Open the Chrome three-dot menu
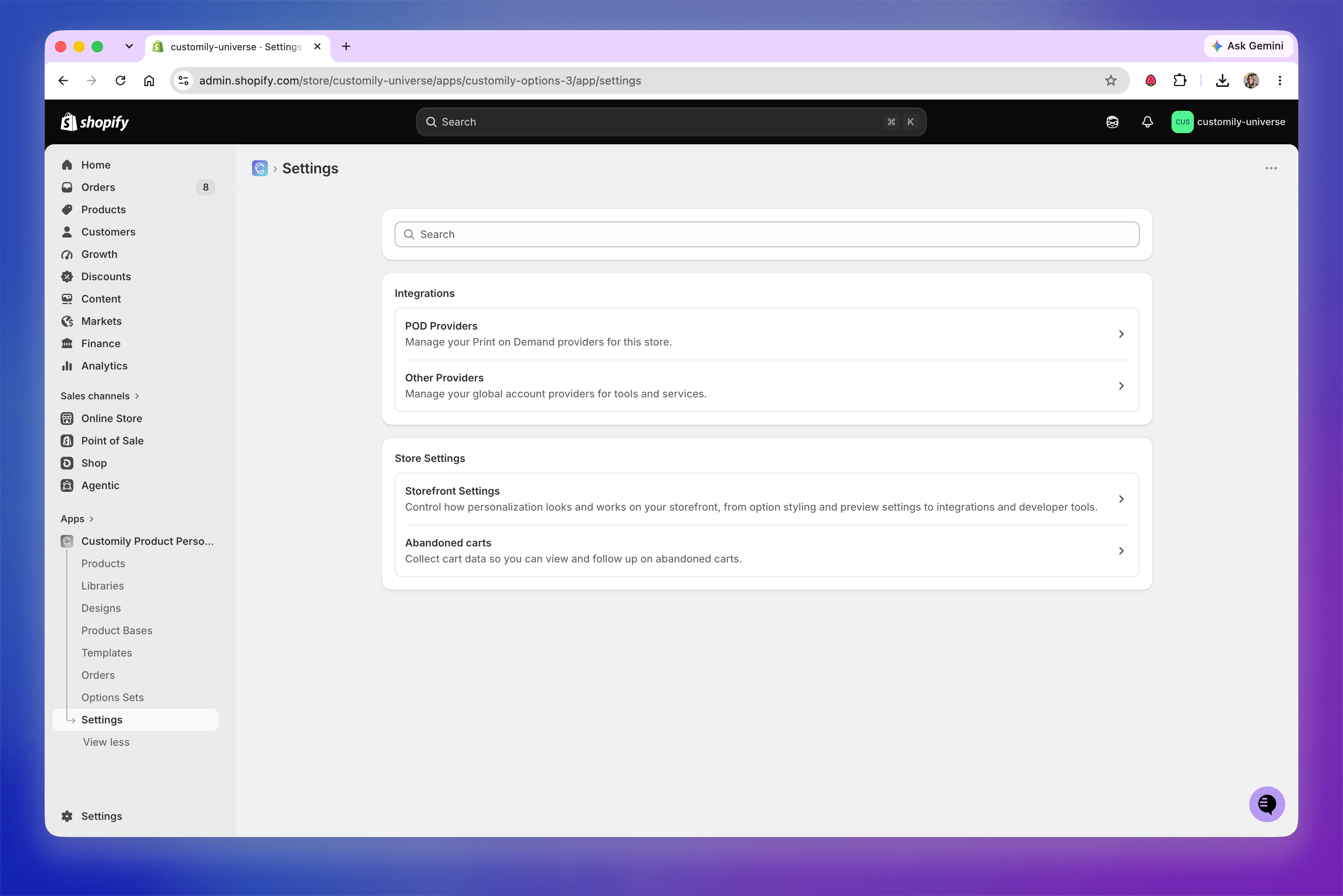The image size is (1343, 896). click(x=1280, y=81)
